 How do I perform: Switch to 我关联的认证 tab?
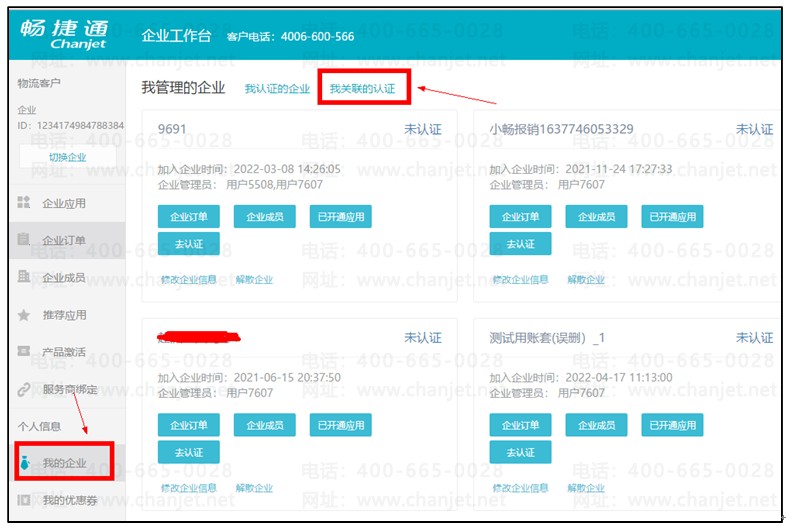pos(362,89)
